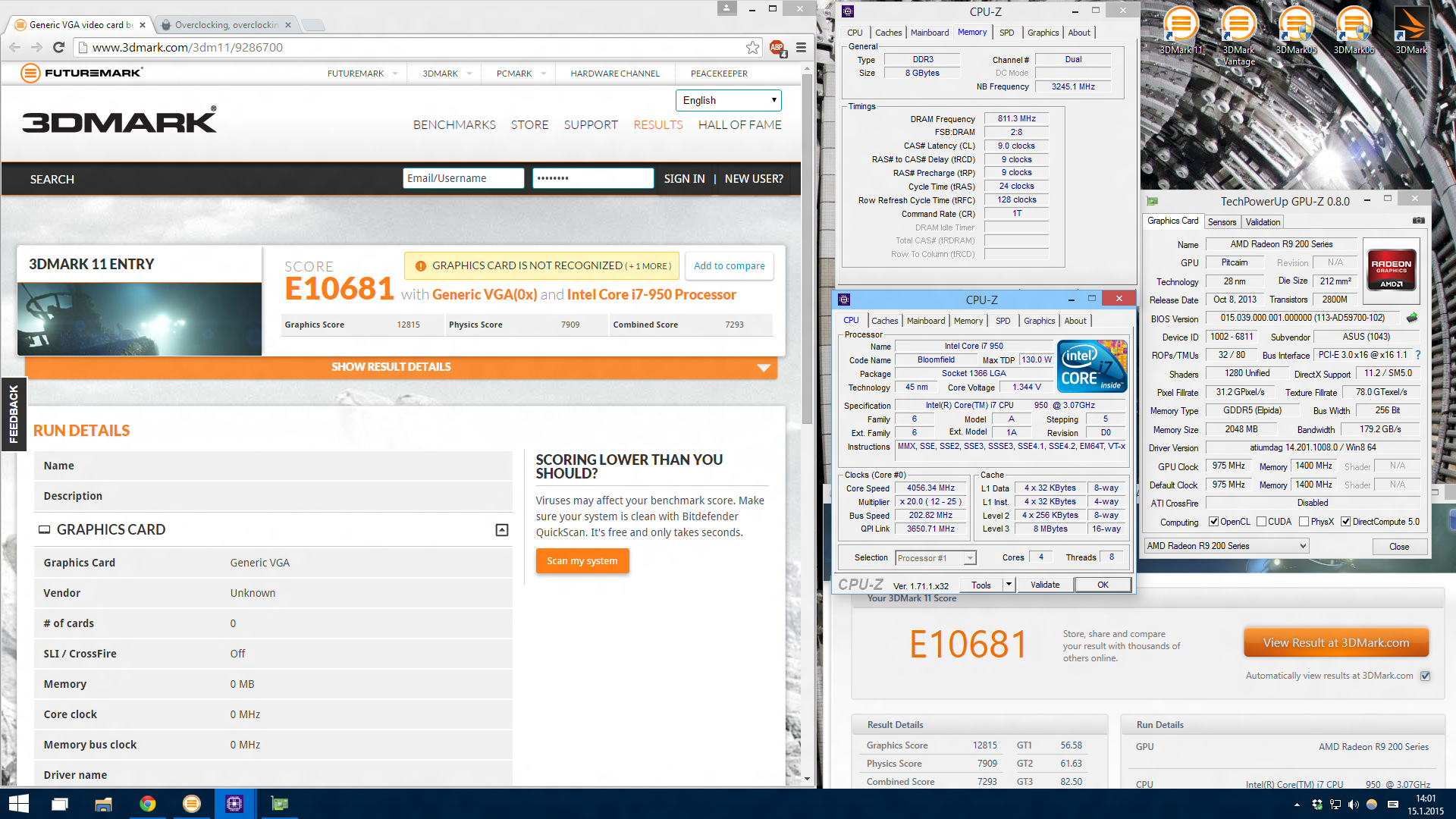The height and width of the screenshot is (819, 1456).
Task: Click Validate button in CPU-Z
Action: pos(1044,585)
